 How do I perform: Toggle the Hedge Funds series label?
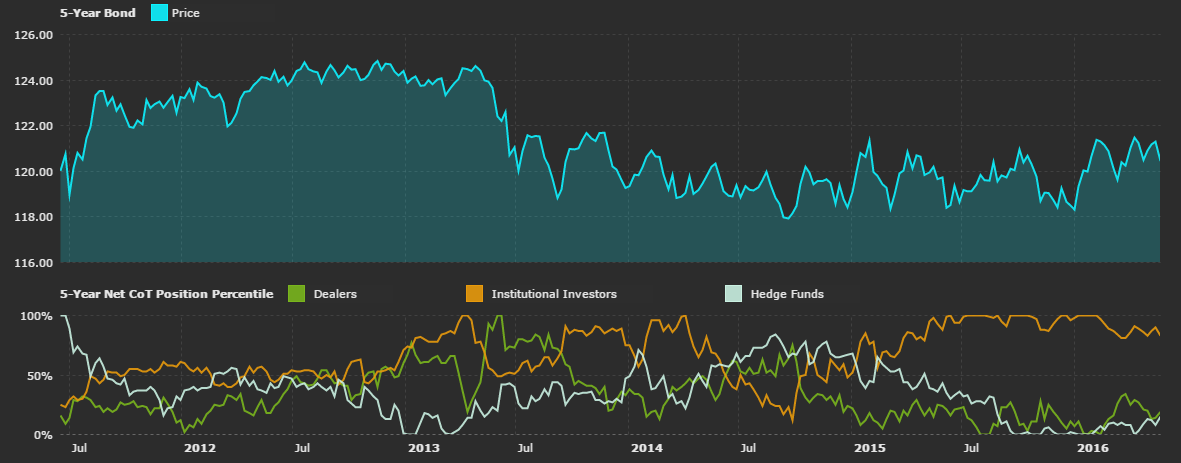(x=787, y=294)
